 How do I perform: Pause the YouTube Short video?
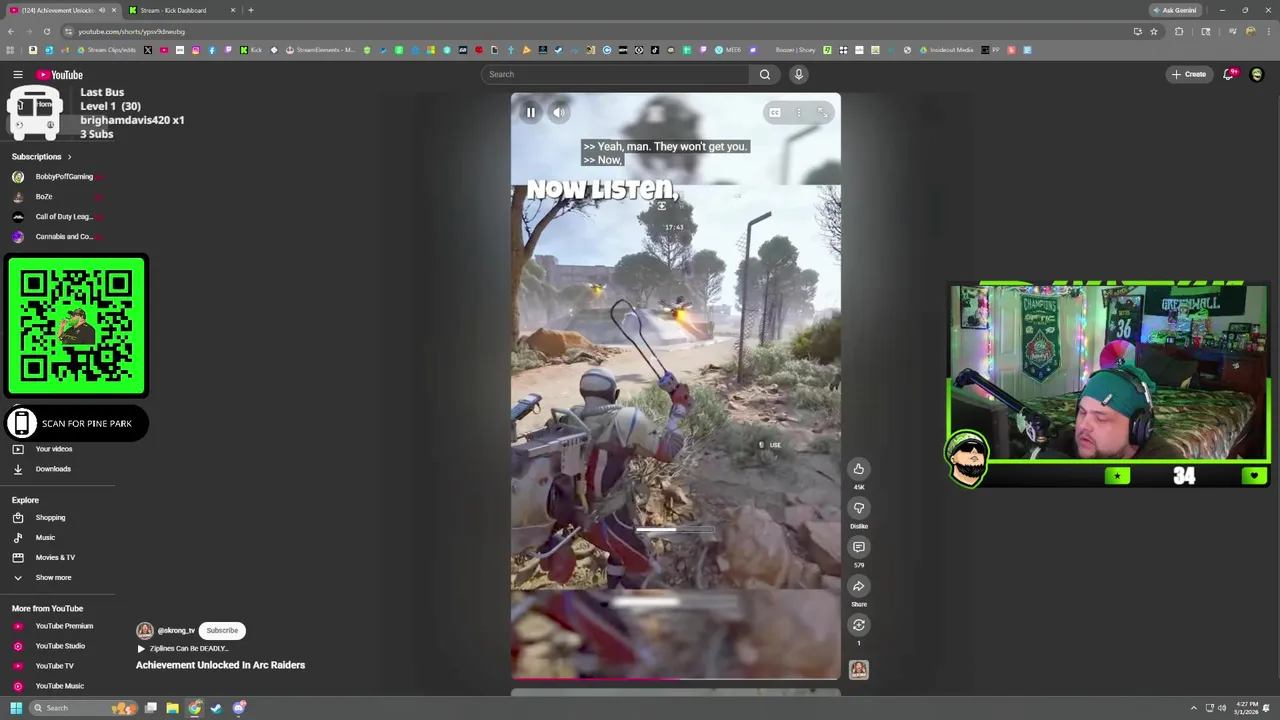[531, 113]
